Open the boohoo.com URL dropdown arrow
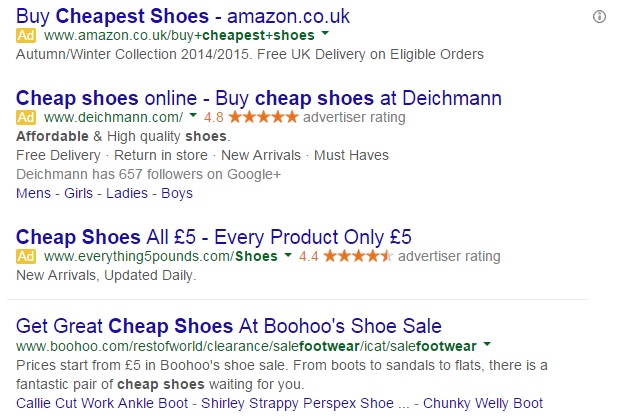 pyautogui.click(x=487, y=344)
